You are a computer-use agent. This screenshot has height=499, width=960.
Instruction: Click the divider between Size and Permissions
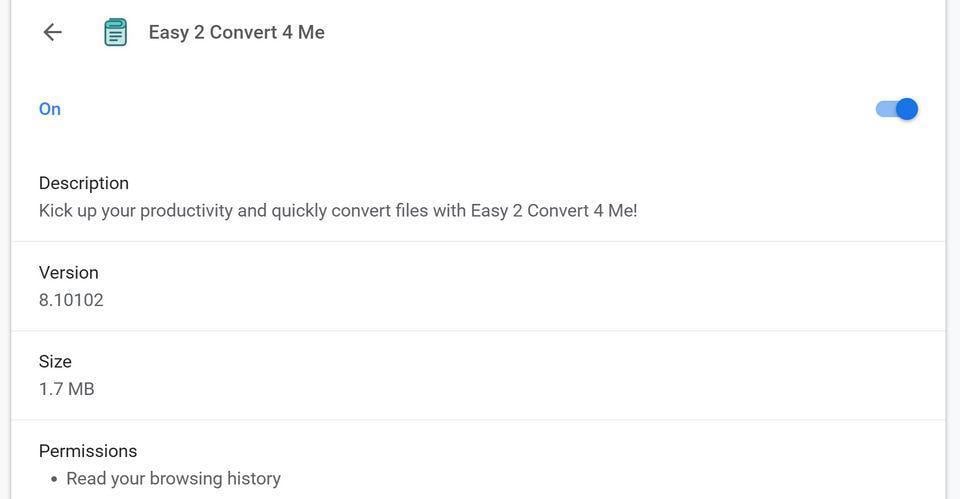[x=478, y=420]
